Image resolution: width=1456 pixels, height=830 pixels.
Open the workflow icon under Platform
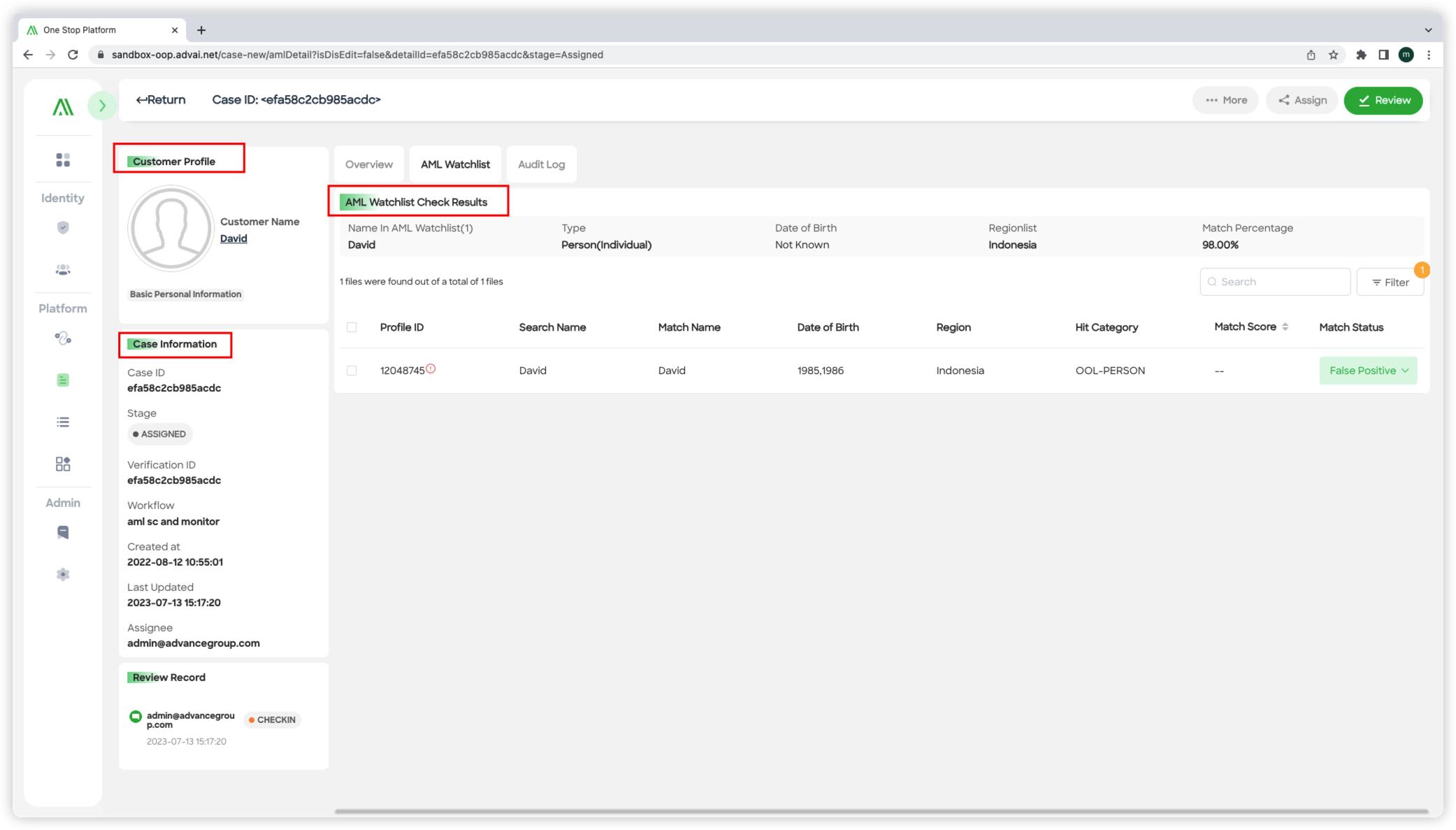tap(63, 338)
